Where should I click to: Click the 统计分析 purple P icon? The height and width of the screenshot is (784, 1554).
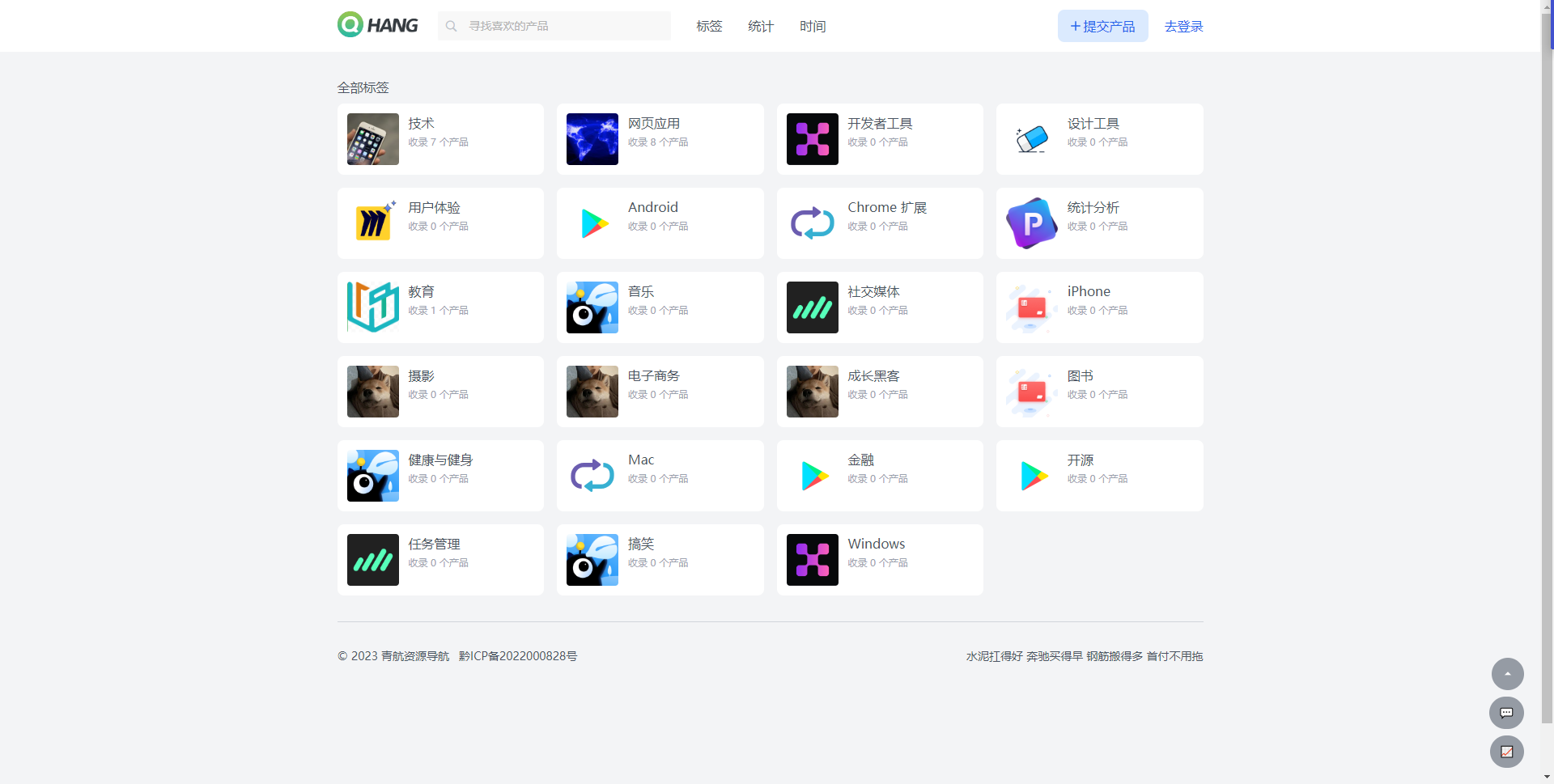click(x=1031, y=223)
